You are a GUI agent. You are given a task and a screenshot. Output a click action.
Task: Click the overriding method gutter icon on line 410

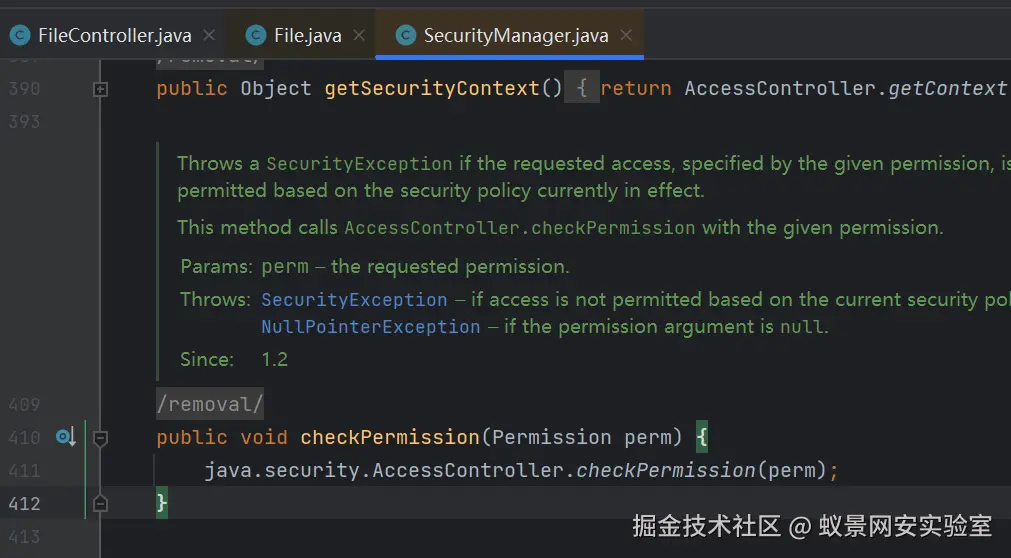(66, 437)
